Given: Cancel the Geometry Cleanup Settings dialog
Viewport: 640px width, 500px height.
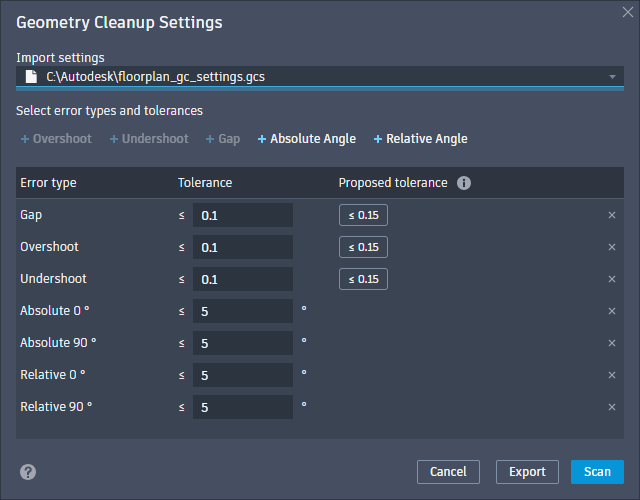Looking at the screenshot, I should click(448, 472).
